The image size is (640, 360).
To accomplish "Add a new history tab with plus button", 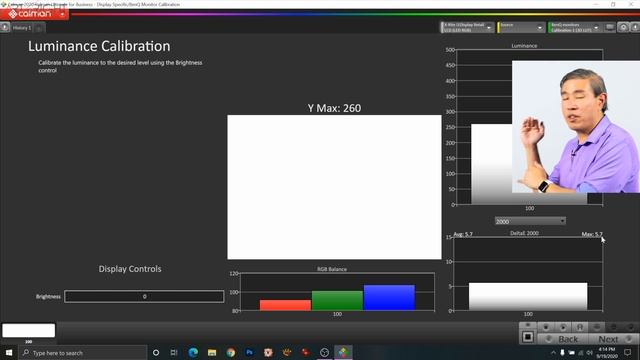I will (38, 28).
